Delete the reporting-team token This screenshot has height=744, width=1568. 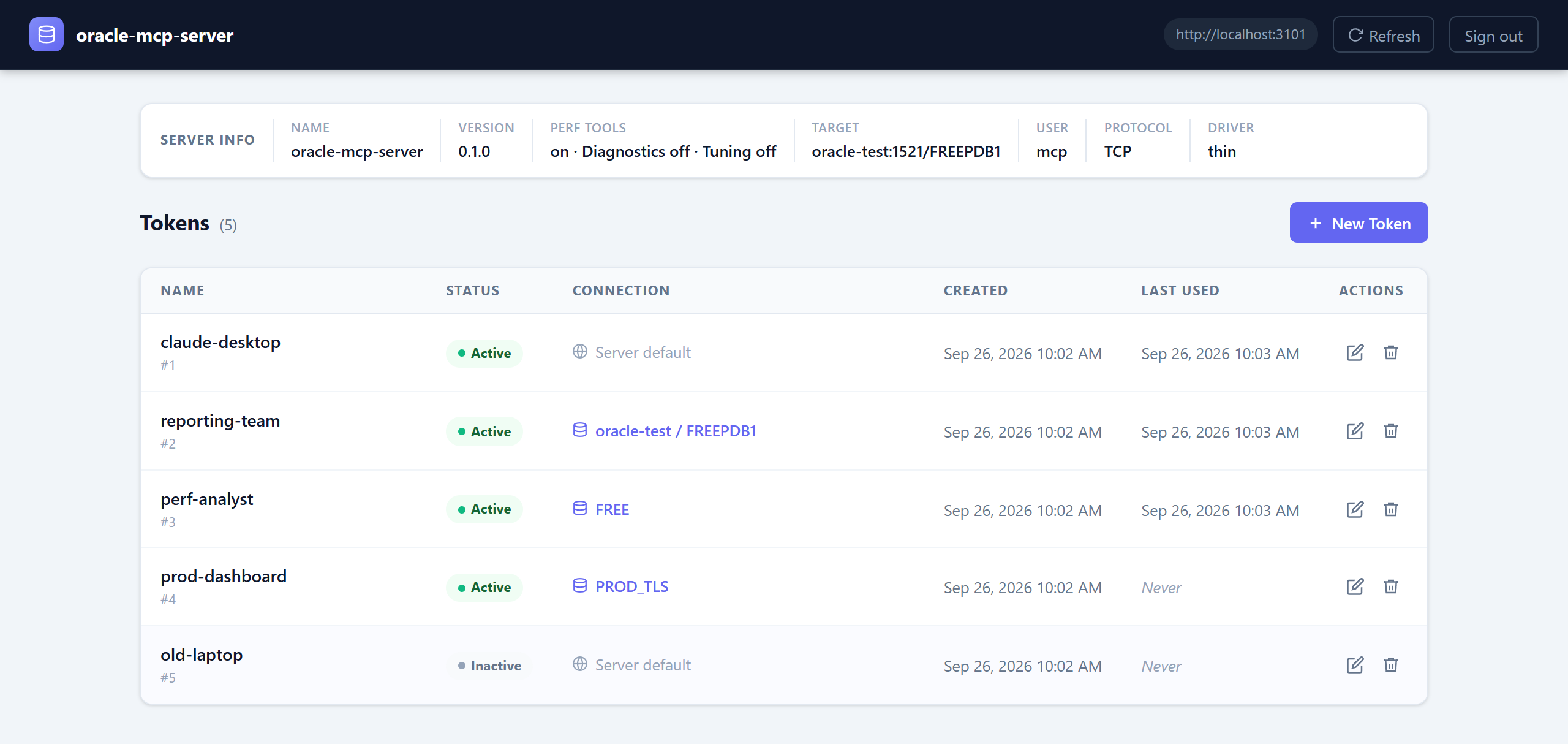click(1391, 431)
